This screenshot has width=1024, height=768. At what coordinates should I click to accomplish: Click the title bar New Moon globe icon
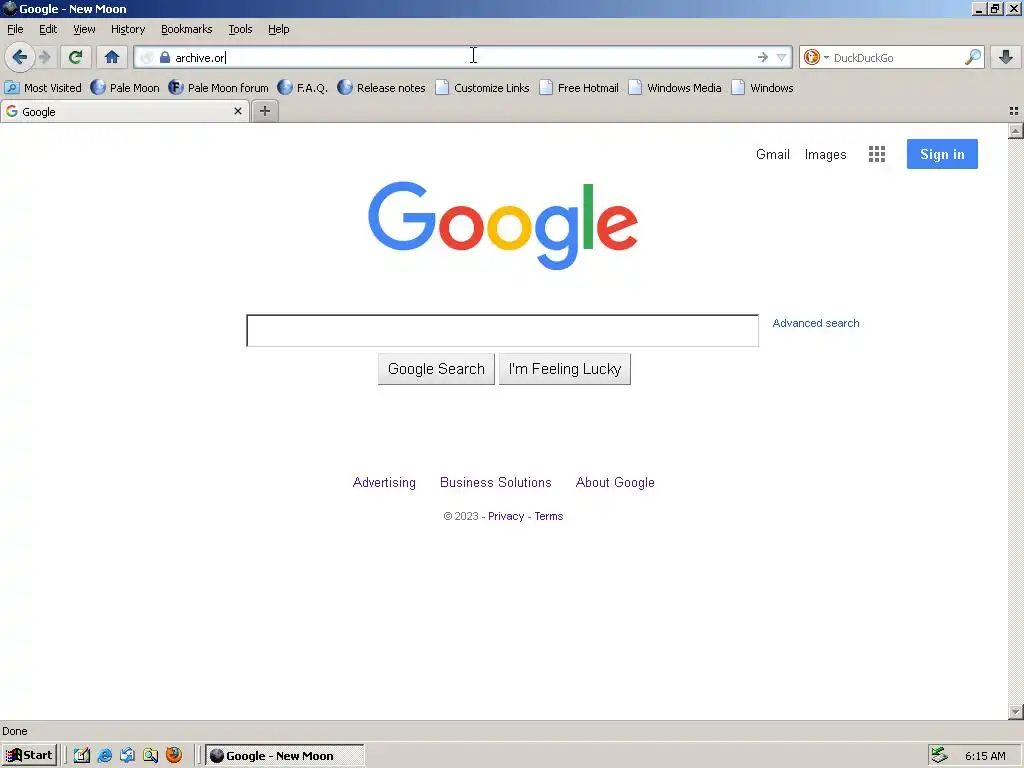(x=10, y=8)
